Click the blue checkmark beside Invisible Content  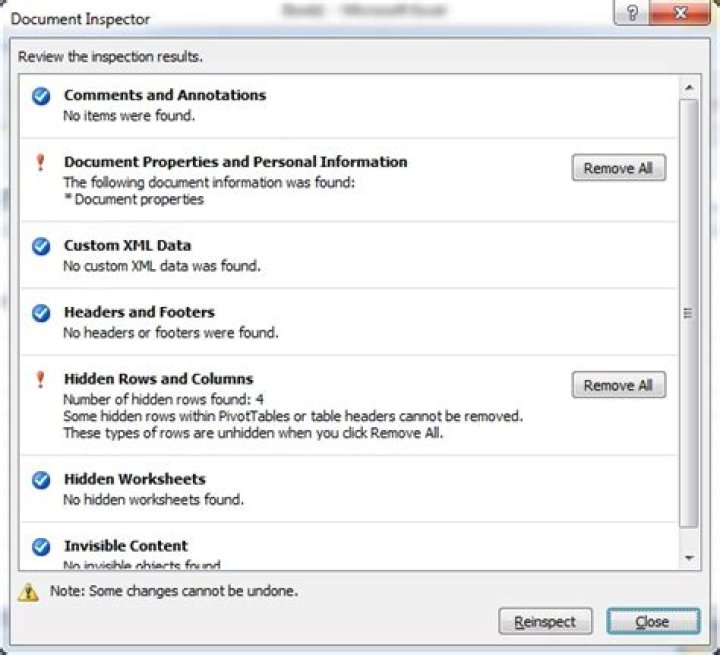41,547
